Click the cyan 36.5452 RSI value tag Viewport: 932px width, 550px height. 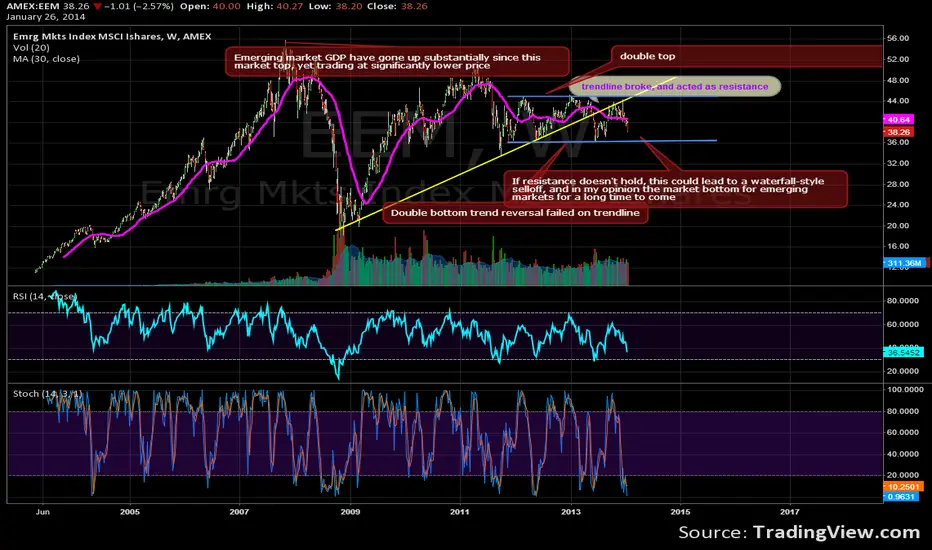point(904,353)
